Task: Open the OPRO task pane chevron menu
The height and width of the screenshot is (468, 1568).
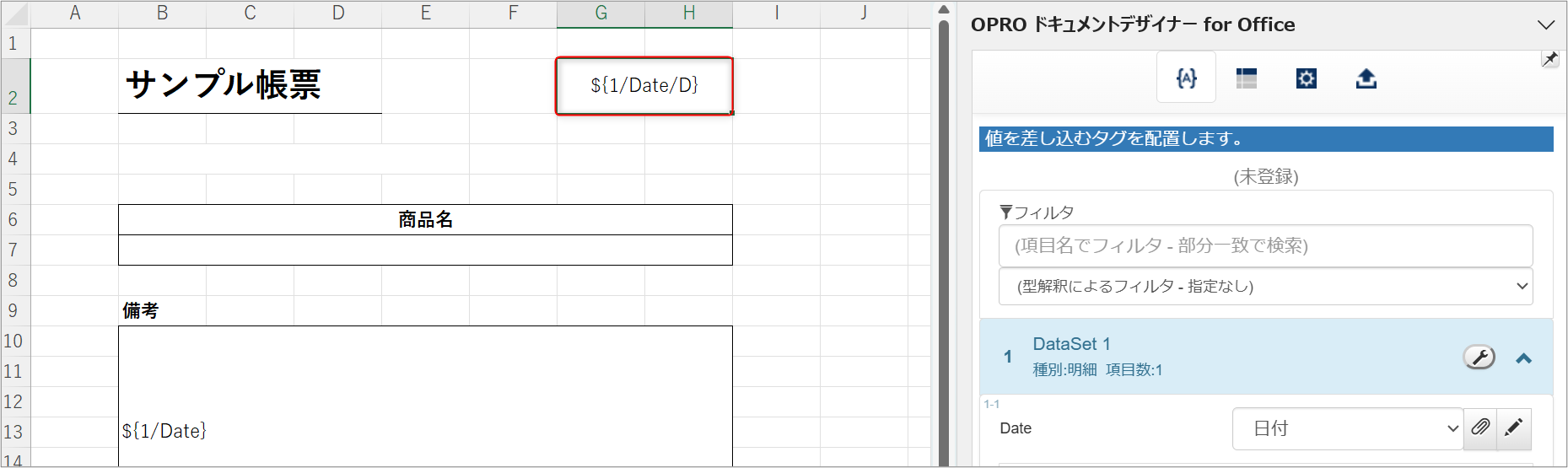Action: 1545,25
